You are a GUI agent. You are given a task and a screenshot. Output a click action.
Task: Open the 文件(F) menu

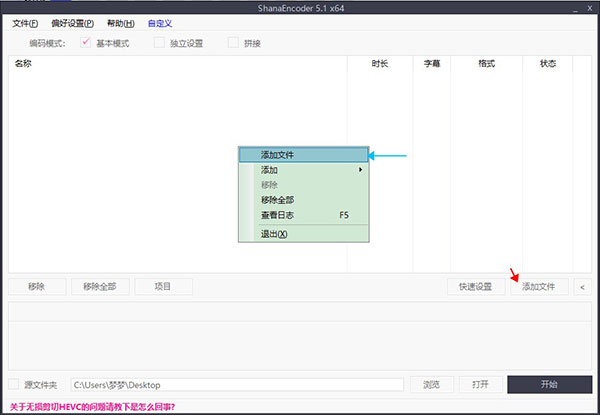tap(25, 24)
